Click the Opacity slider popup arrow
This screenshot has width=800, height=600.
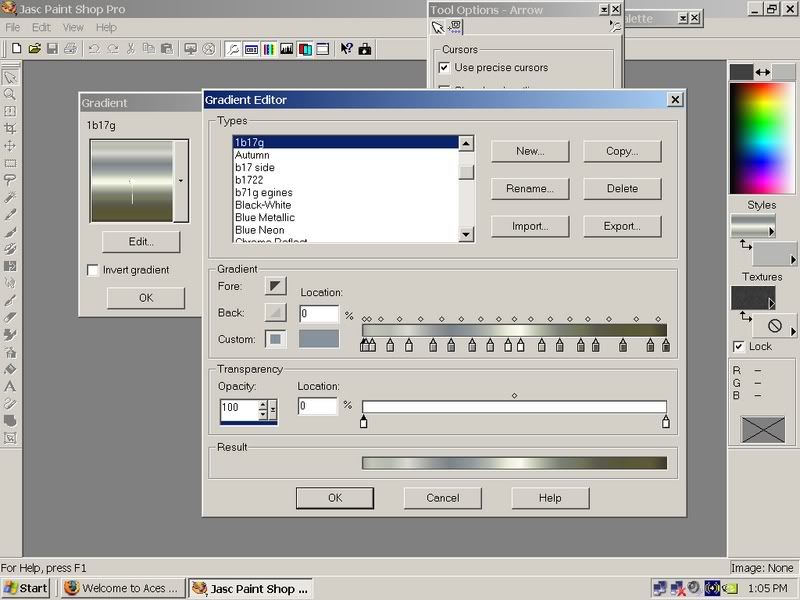[273, 410]
